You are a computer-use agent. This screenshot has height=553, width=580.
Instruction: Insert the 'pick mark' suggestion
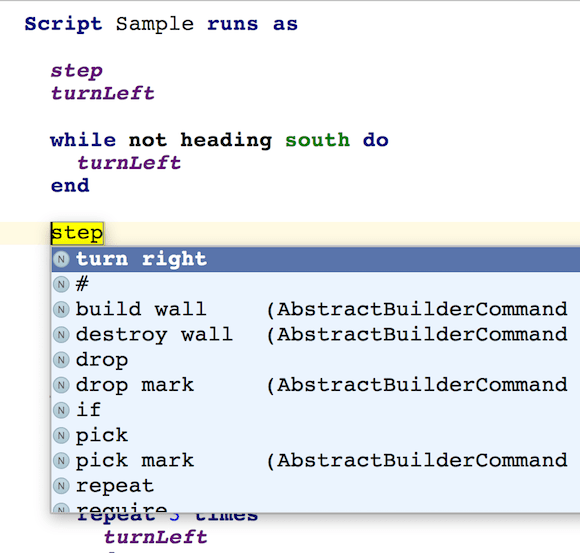click(316, 461)
